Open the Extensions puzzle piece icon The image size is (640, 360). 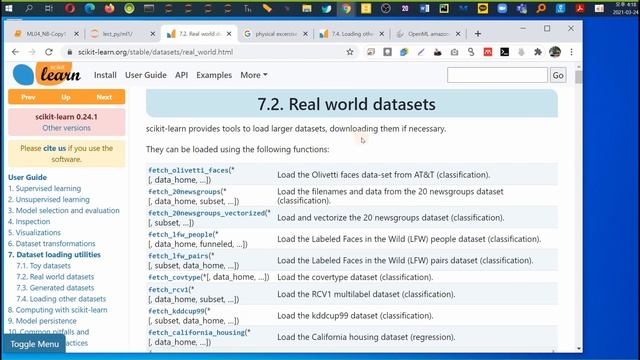538,52
